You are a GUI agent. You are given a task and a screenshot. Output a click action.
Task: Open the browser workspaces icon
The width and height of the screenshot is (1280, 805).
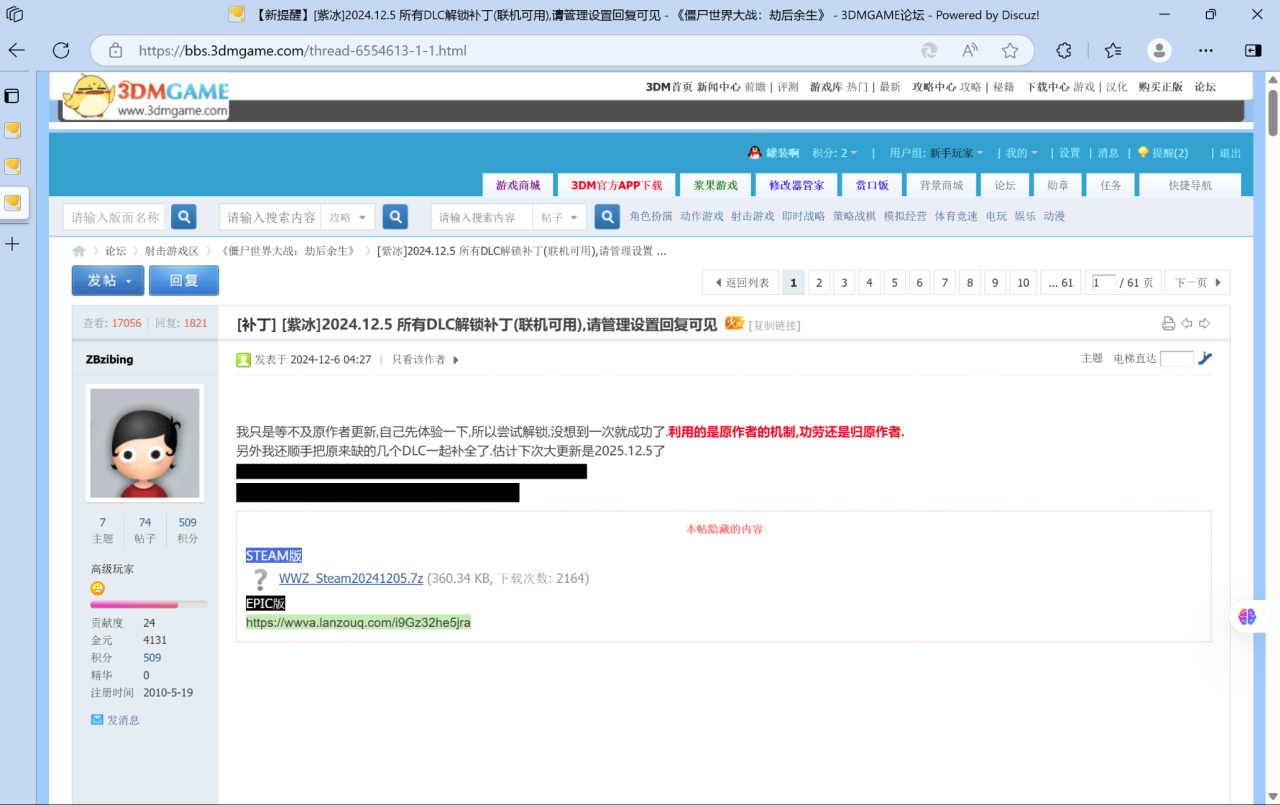tap(14, 15)
